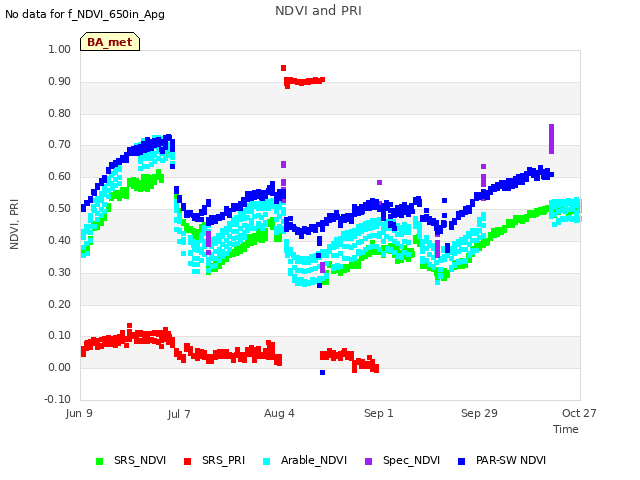Select the Arable_NDVI legend label

click(314, 460)
